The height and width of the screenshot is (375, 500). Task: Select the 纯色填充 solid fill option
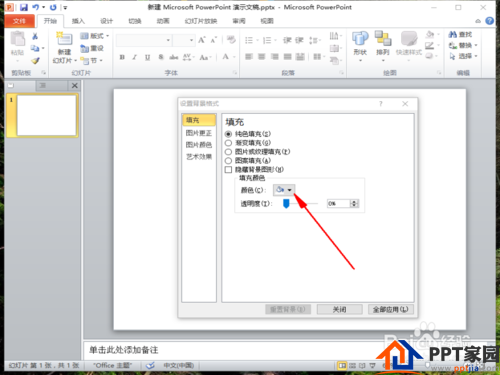[248, 134]
